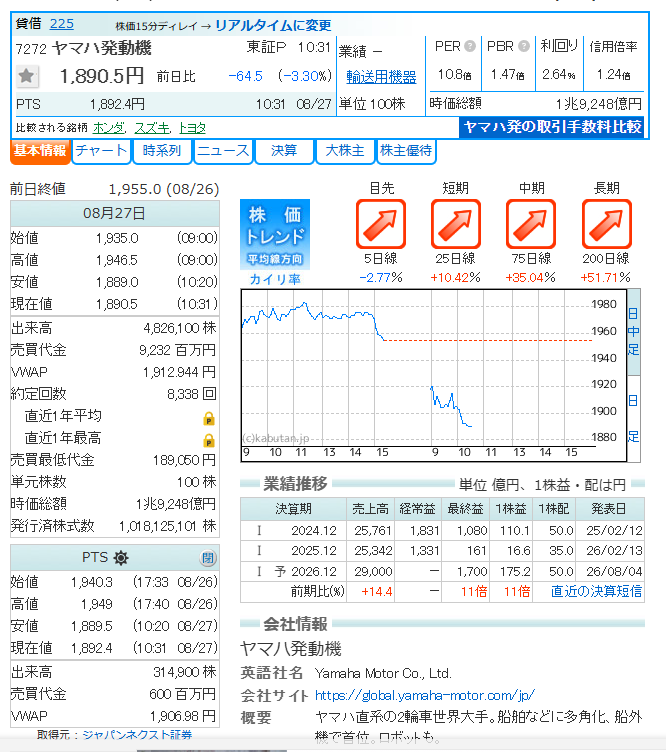Open the ニュース tab
Viewport: 666px width, 752px height.
tap(223, 151)
